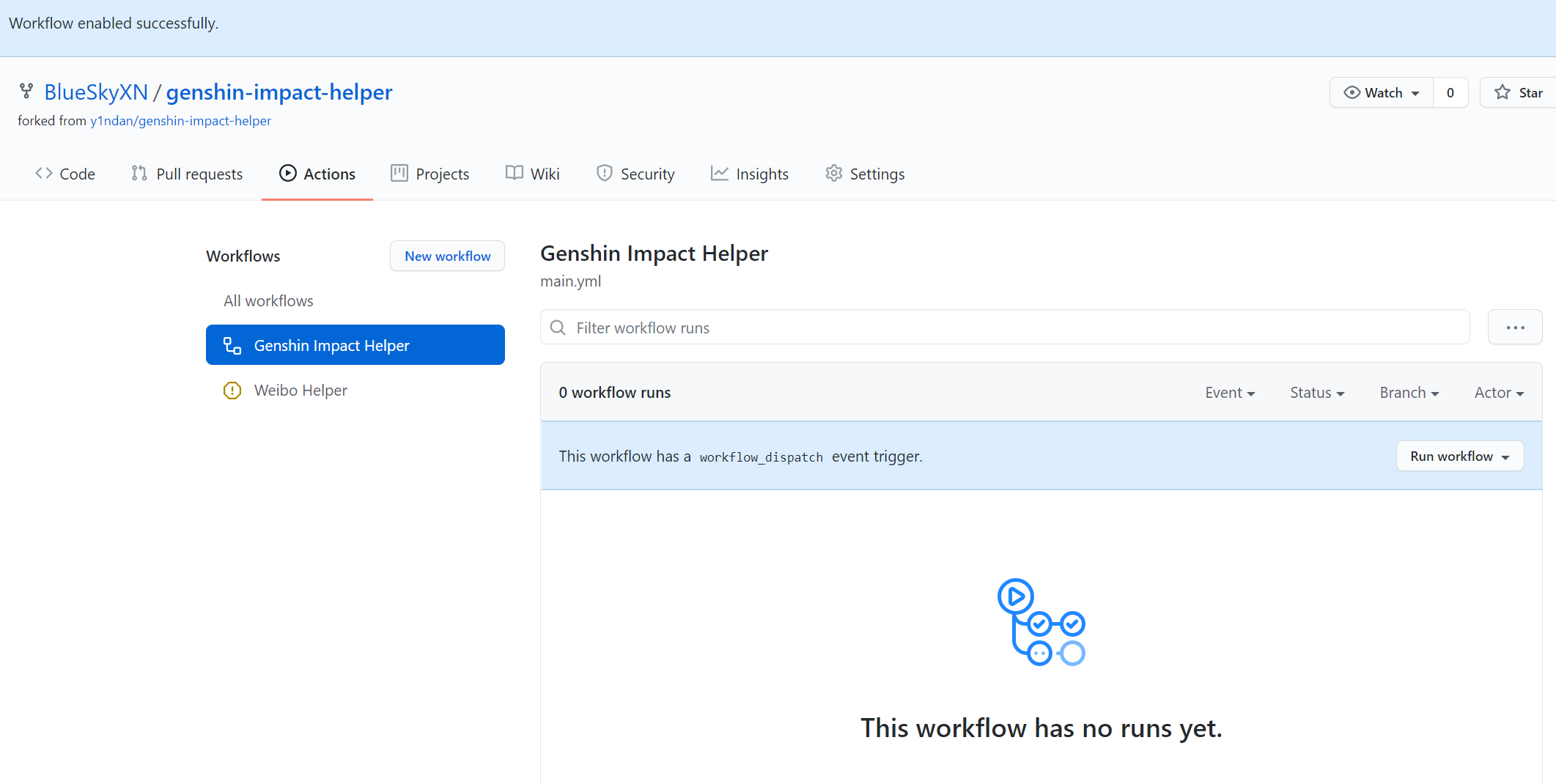This screenshot has width=1556, height=784.
Task: Click the main.yml file name
Action: [x=570, y=281]
